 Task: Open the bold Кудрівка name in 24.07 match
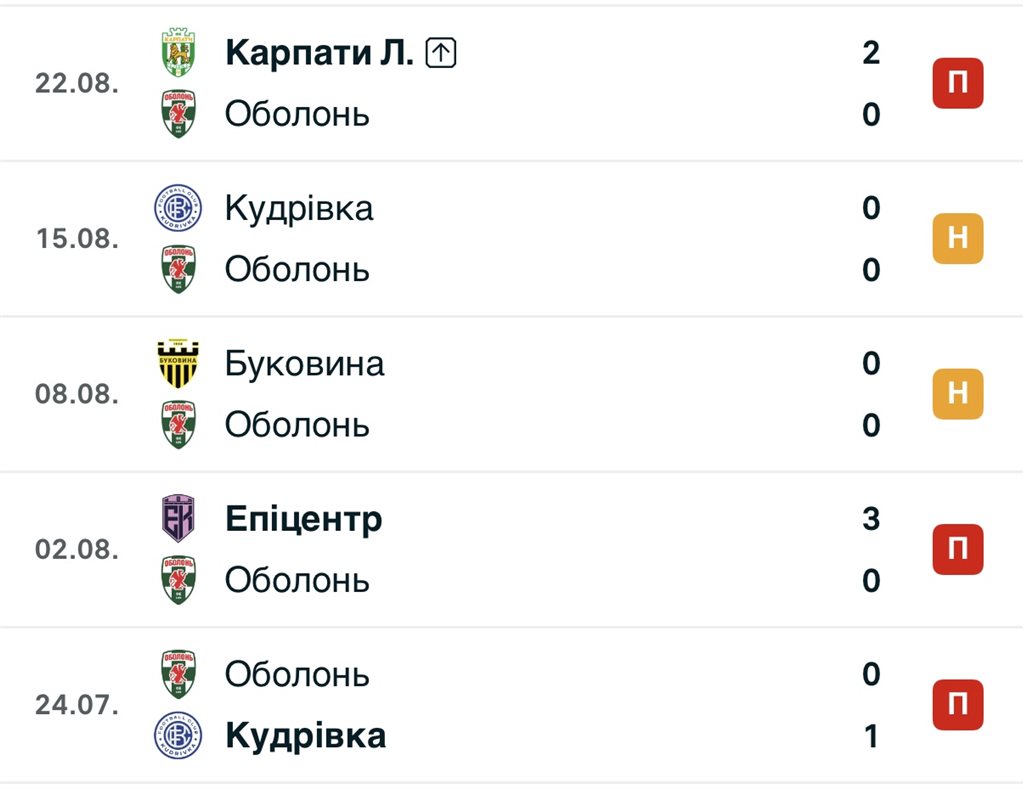(305, 735)
